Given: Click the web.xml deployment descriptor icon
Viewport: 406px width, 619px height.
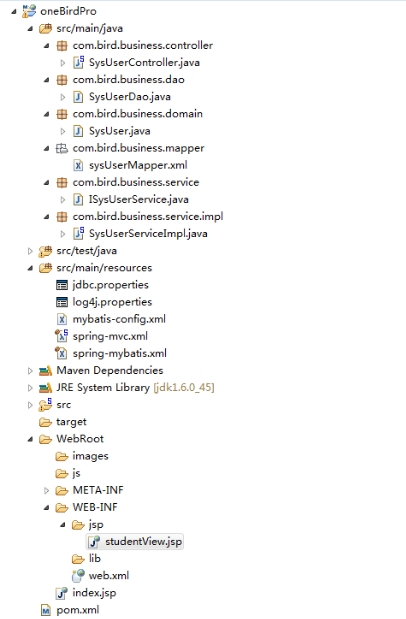Looking at the screenshot, I should 78,576.
